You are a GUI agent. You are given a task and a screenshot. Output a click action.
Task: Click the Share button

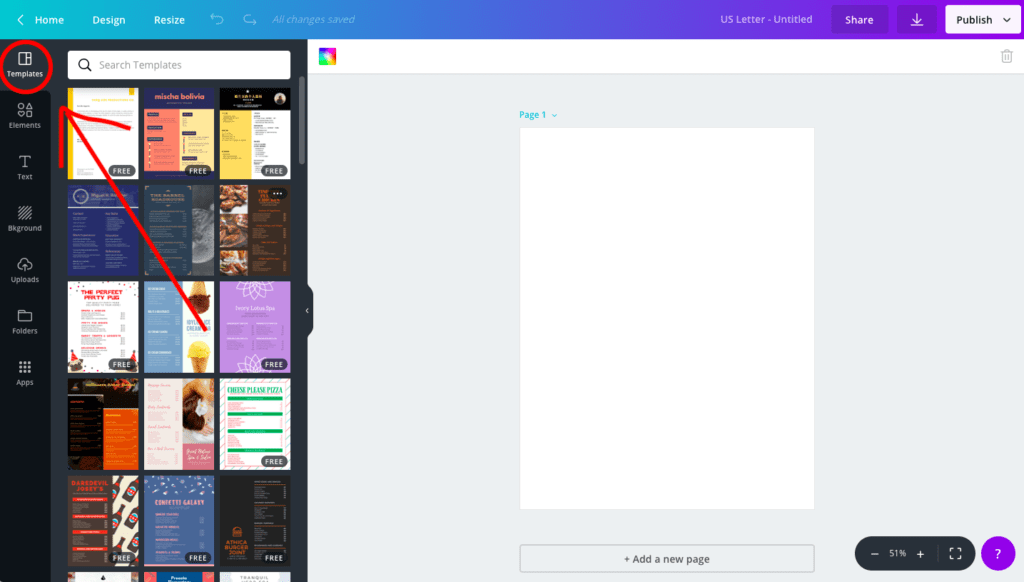(859, 20)
